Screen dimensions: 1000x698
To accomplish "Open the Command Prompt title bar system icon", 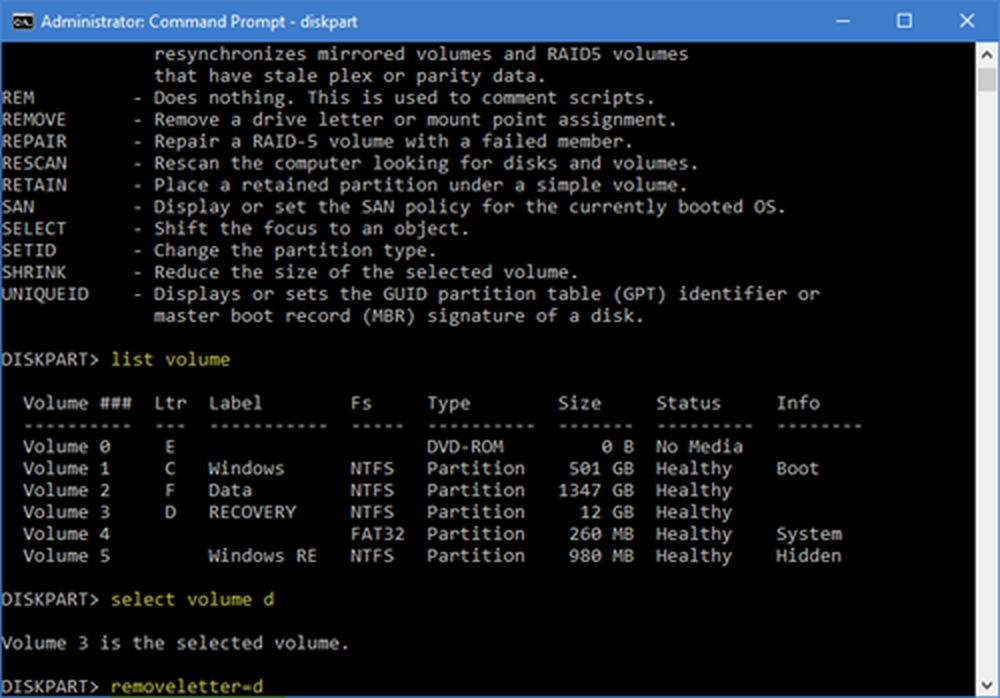I will 23,21.
